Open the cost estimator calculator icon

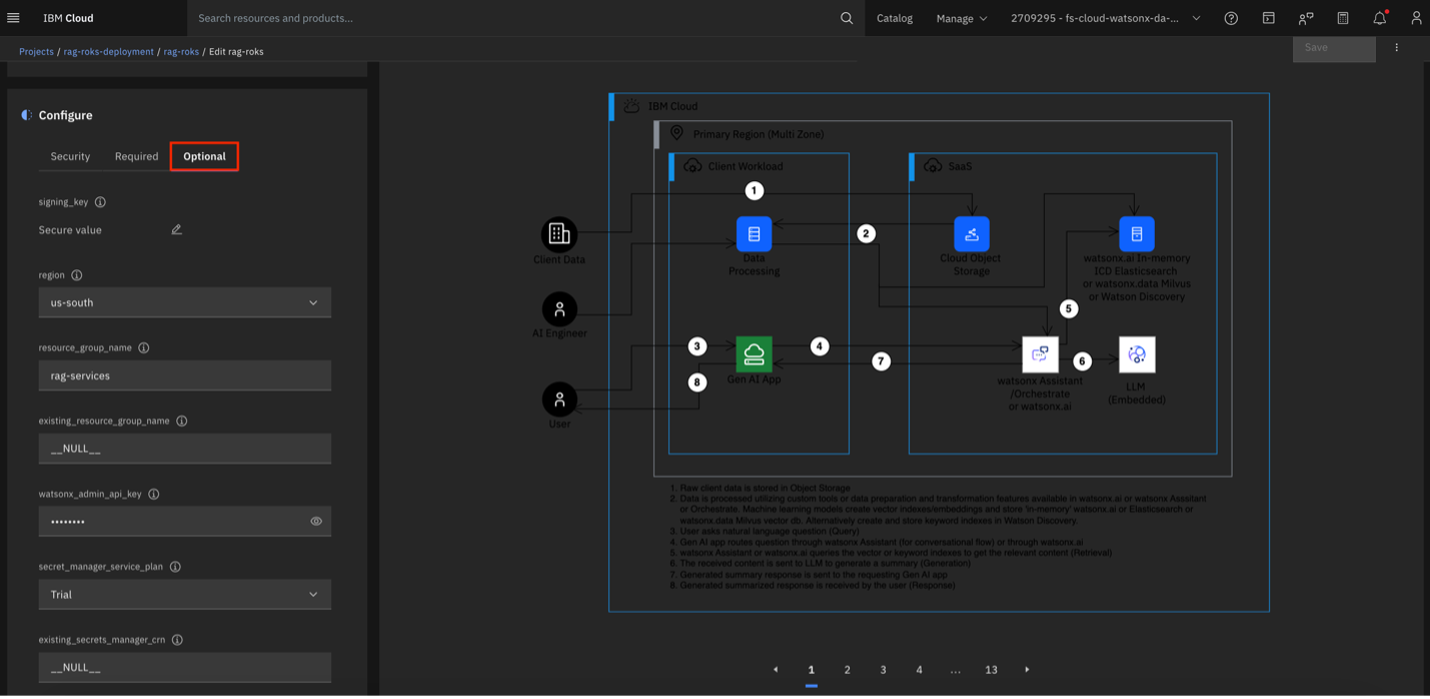point(1342,18)
